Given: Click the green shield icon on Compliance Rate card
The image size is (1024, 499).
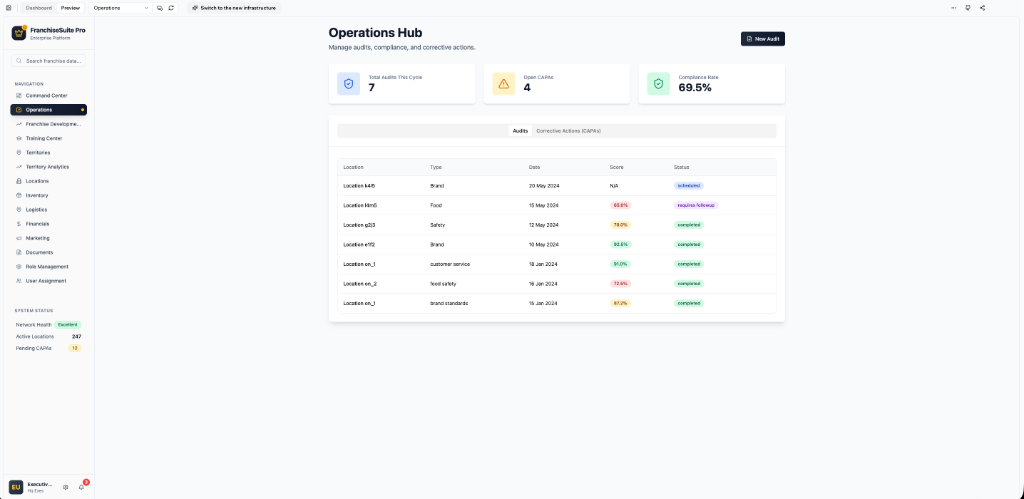Looking at the screenshot, I should pyautogui.click(x=658, y=84).
